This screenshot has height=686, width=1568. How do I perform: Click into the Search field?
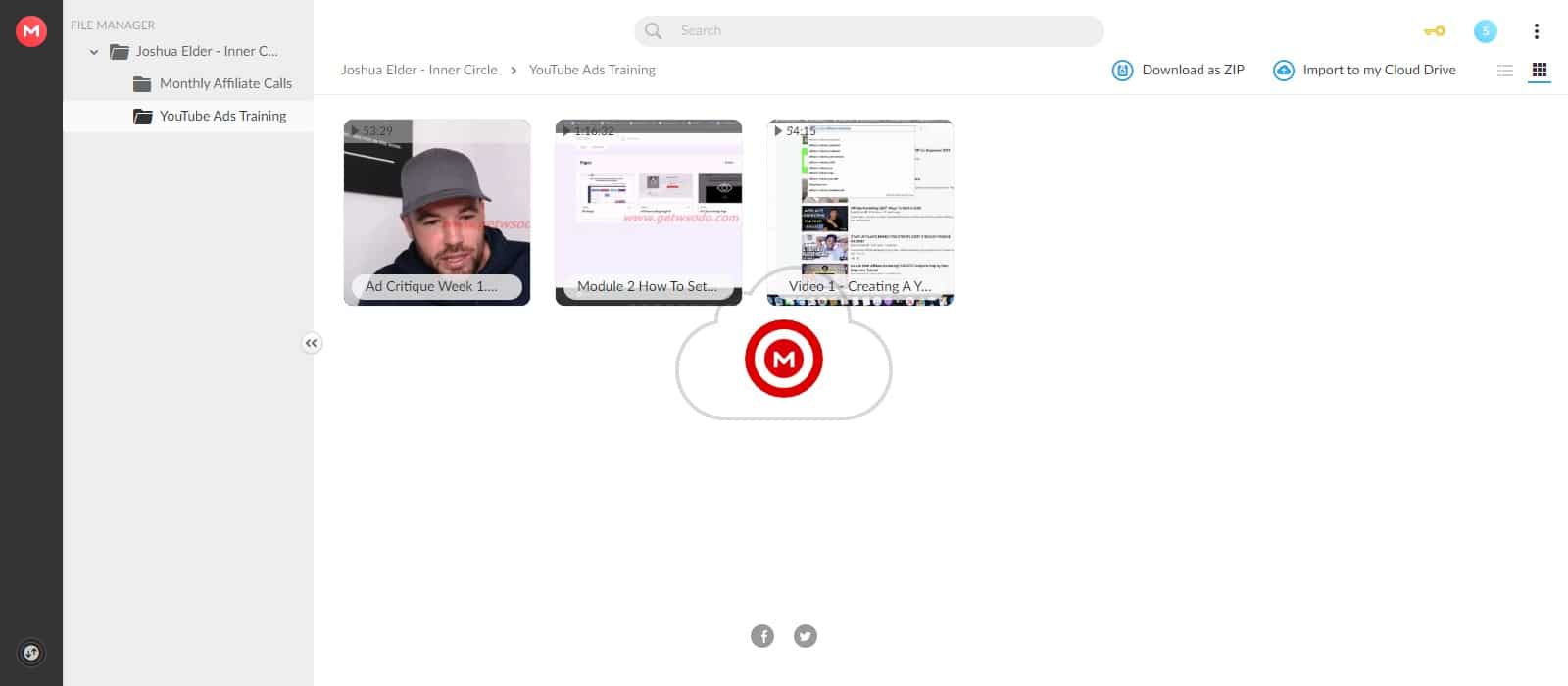[x=882, y=31]
